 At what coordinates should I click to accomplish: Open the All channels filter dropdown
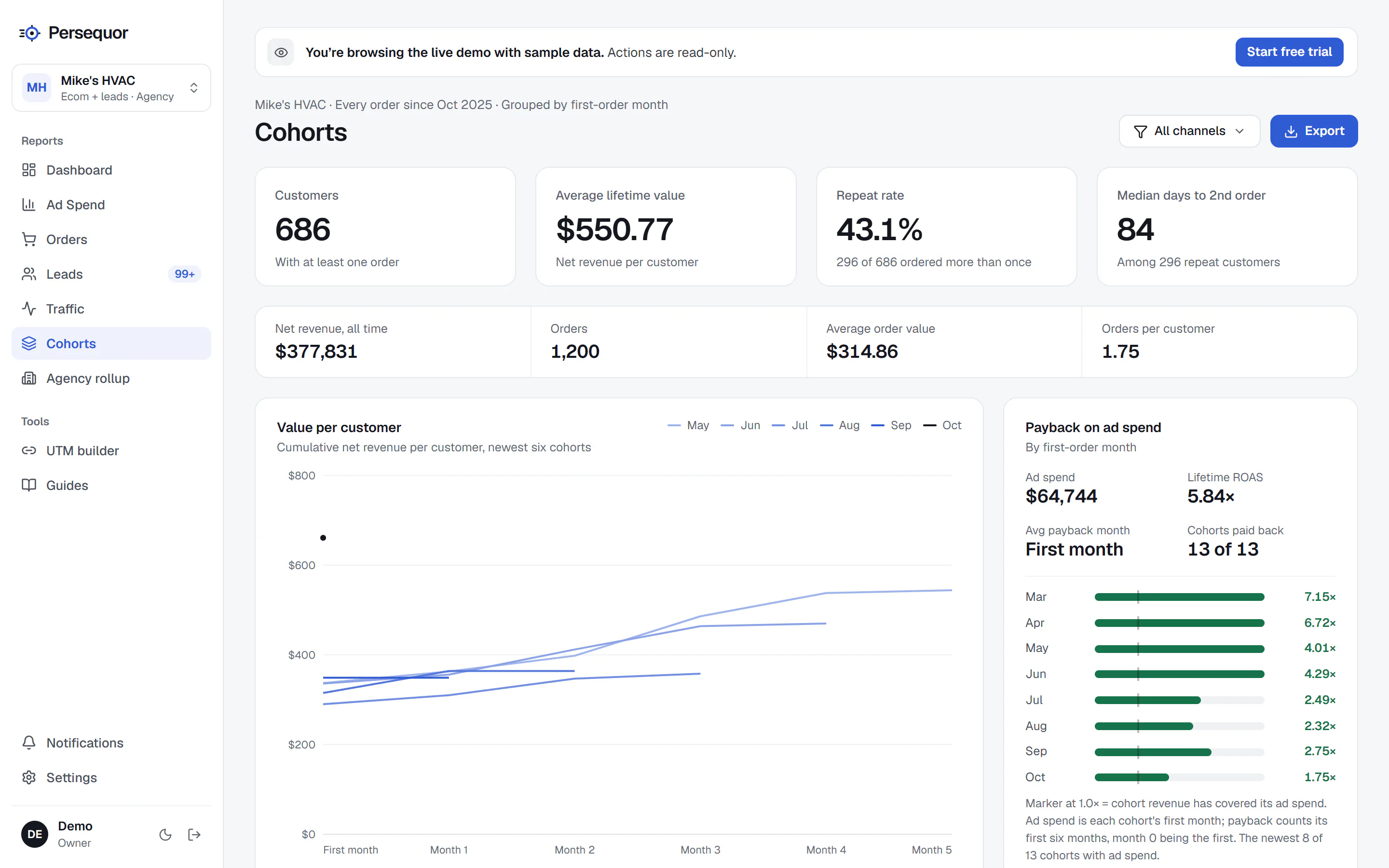pos(1189,131)
